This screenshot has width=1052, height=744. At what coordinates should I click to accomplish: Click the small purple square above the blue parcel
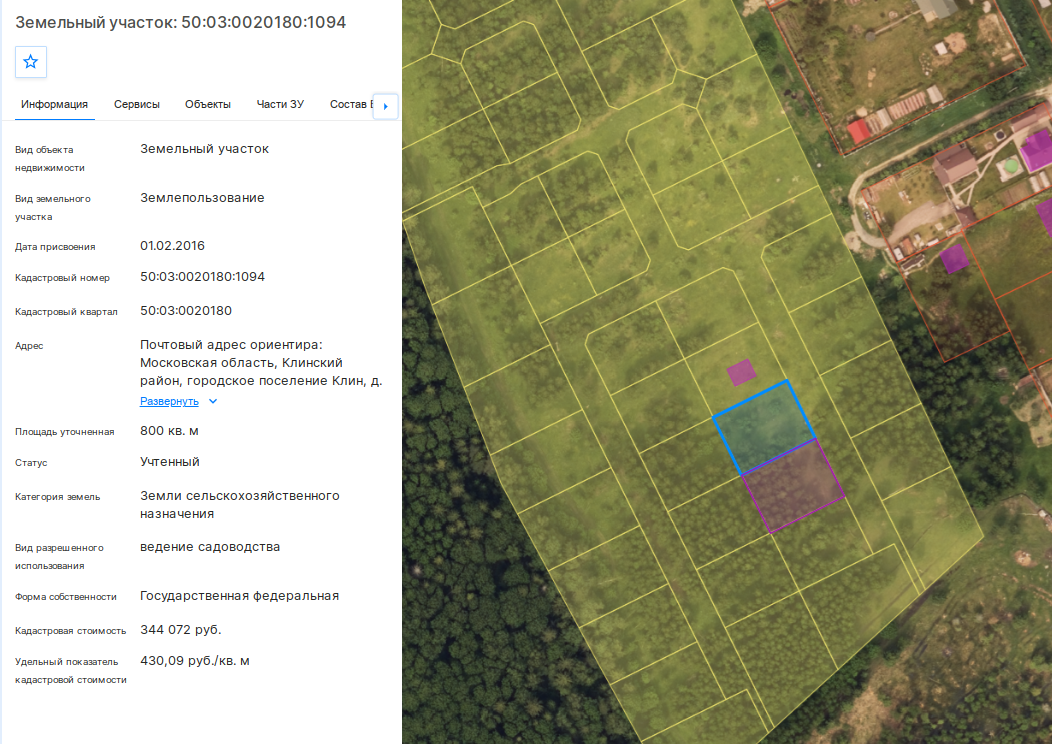click(741, 372)
